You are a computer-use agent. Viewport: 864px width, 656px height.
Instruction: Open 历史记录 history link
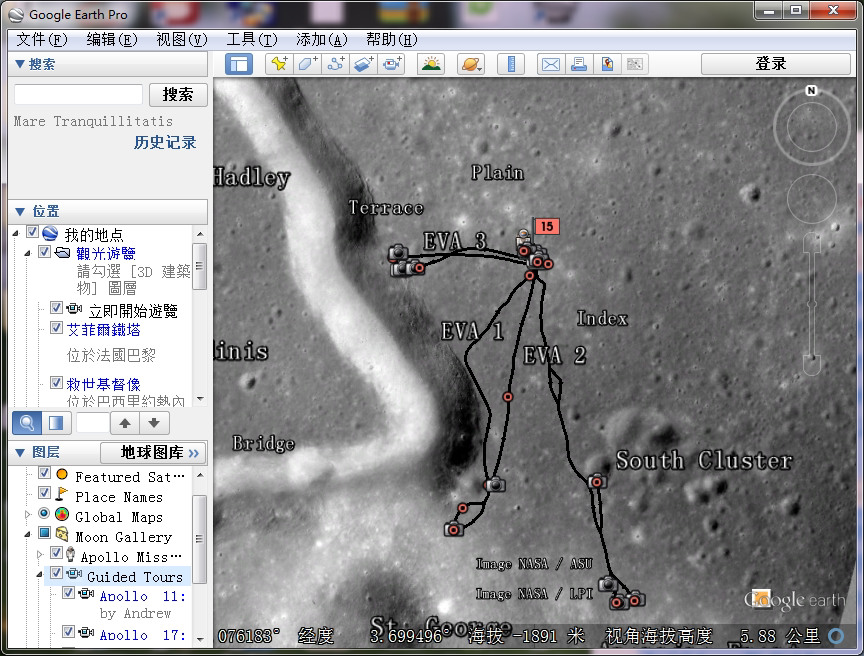pyautogui.click(x=165, y=143)
